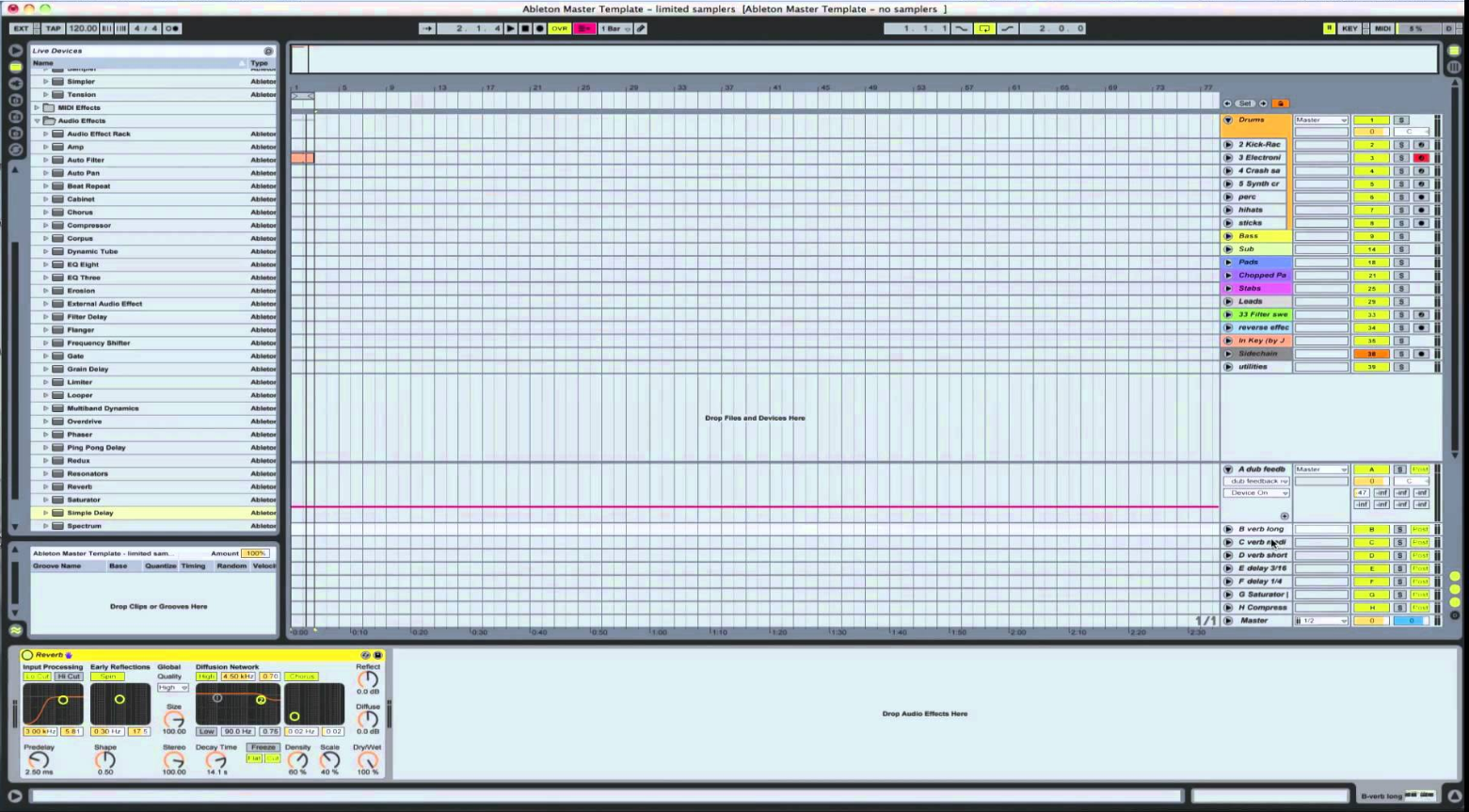Arm the global Record button in transport
Screen dimensions: 1469x812
(539, 28)
